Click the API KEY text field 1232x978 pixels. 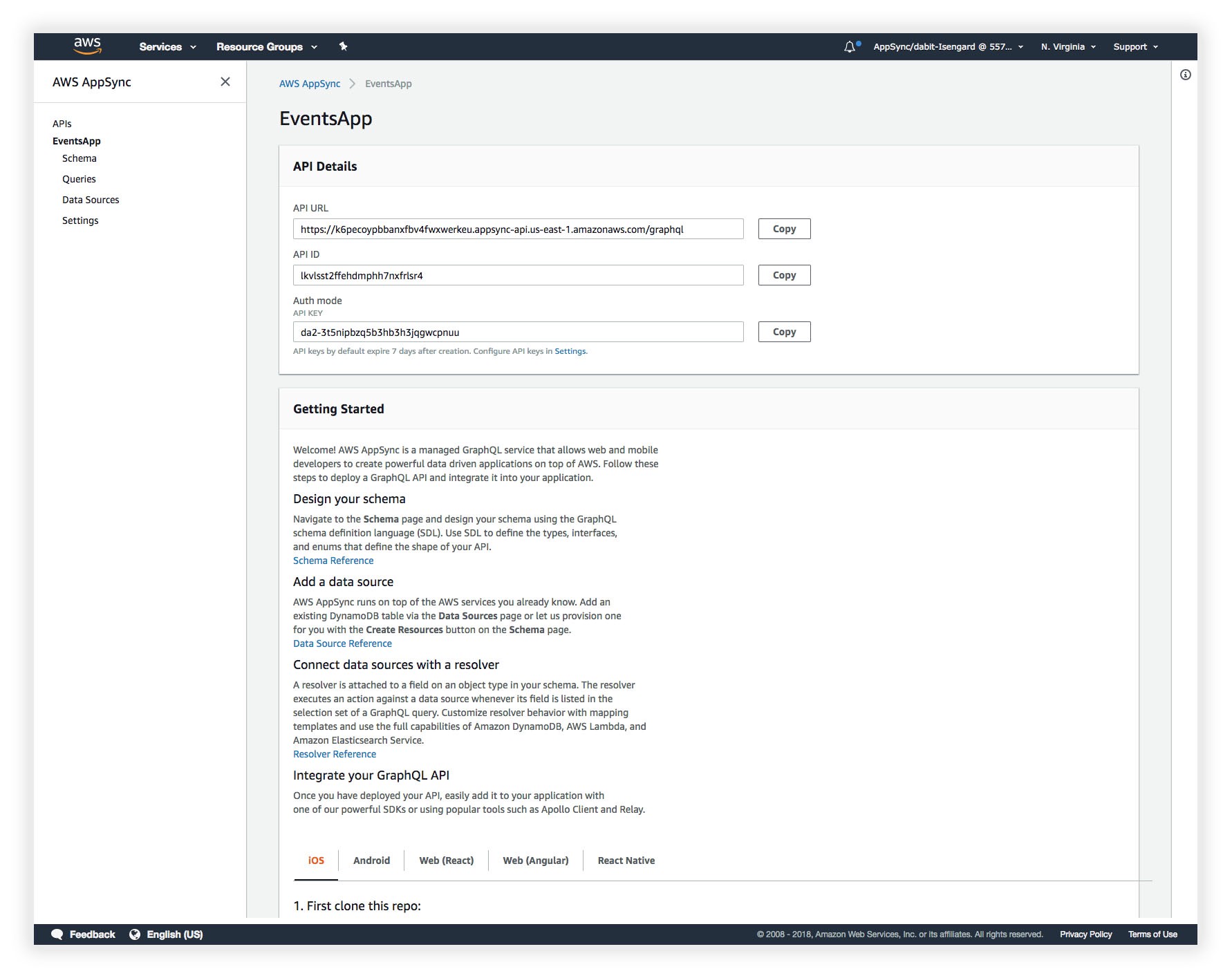coord(519,332)
